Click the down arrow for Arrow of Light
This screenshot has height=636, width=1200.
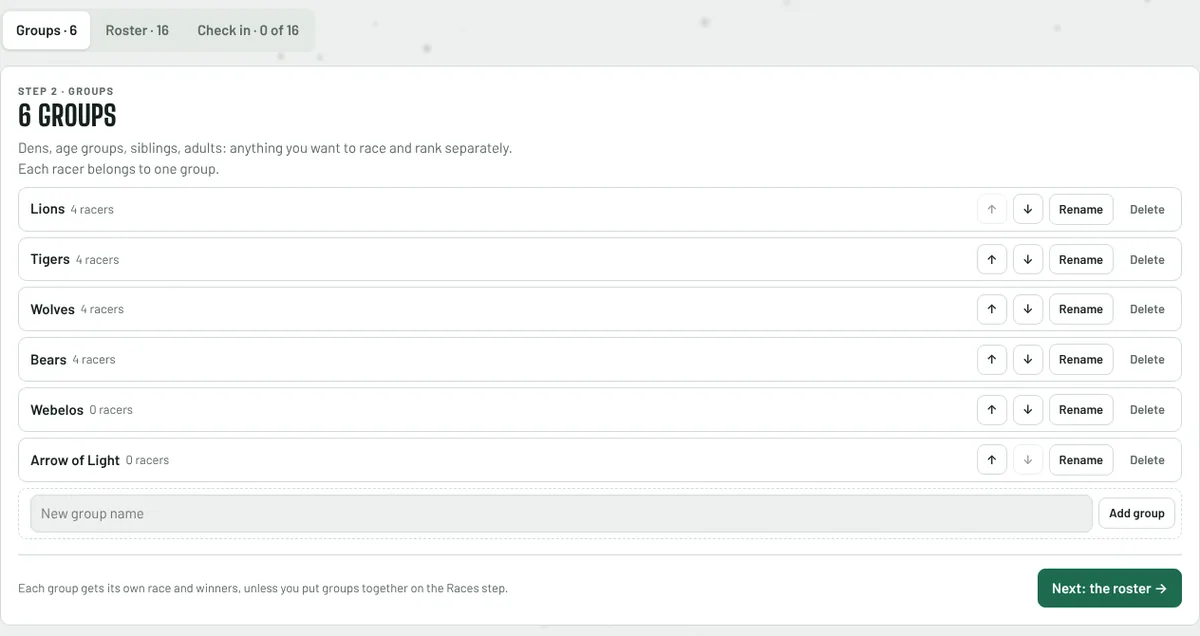(x=1028, y=460)
